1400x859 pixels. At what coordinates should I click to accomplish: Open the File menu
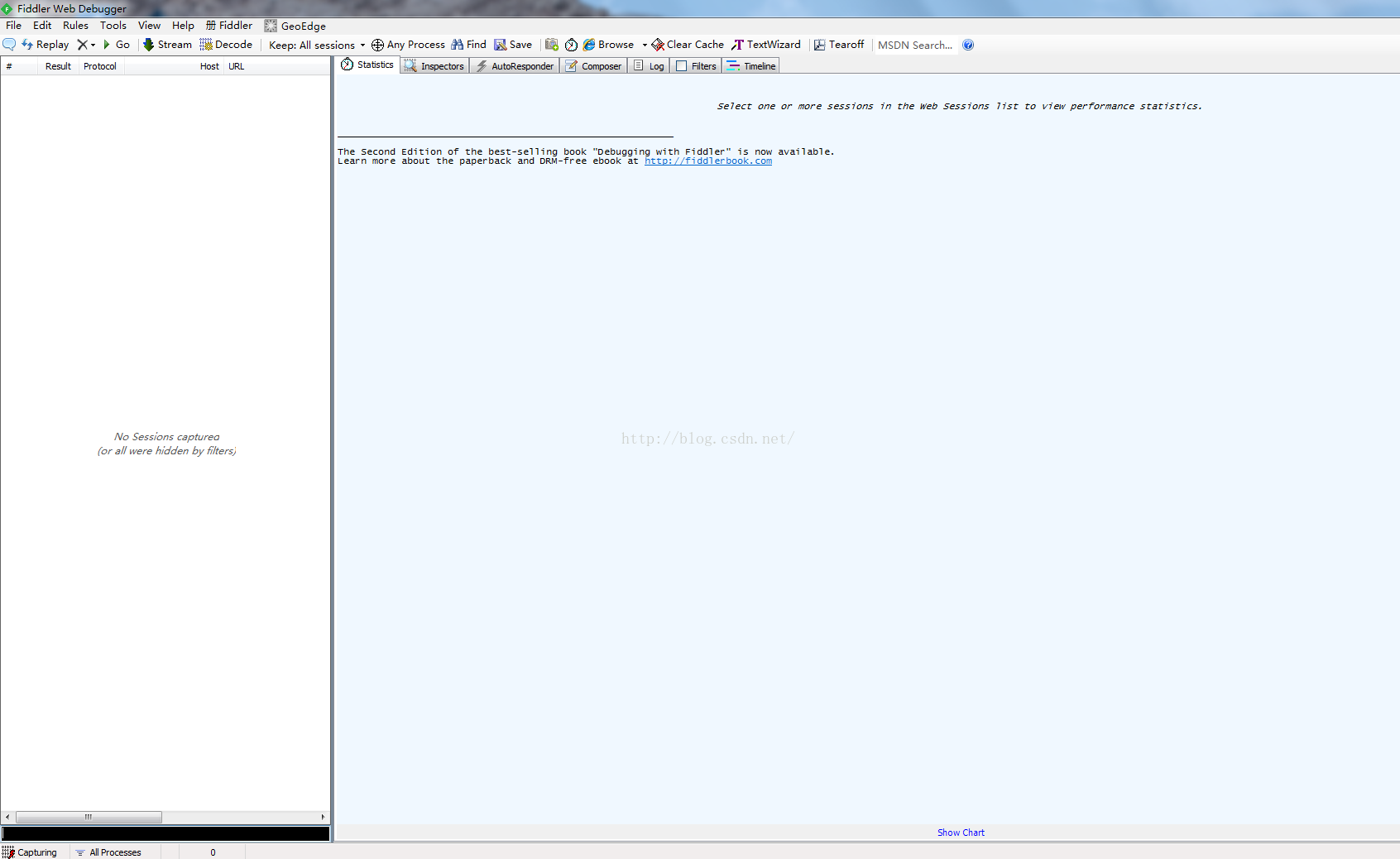point(14,26)
